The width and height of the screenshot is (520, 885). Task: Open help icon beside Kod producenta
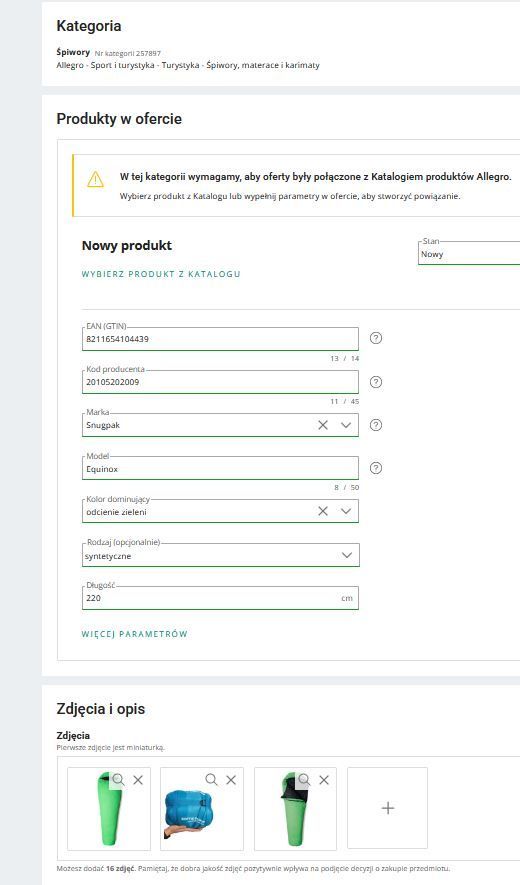coord(375,382)
